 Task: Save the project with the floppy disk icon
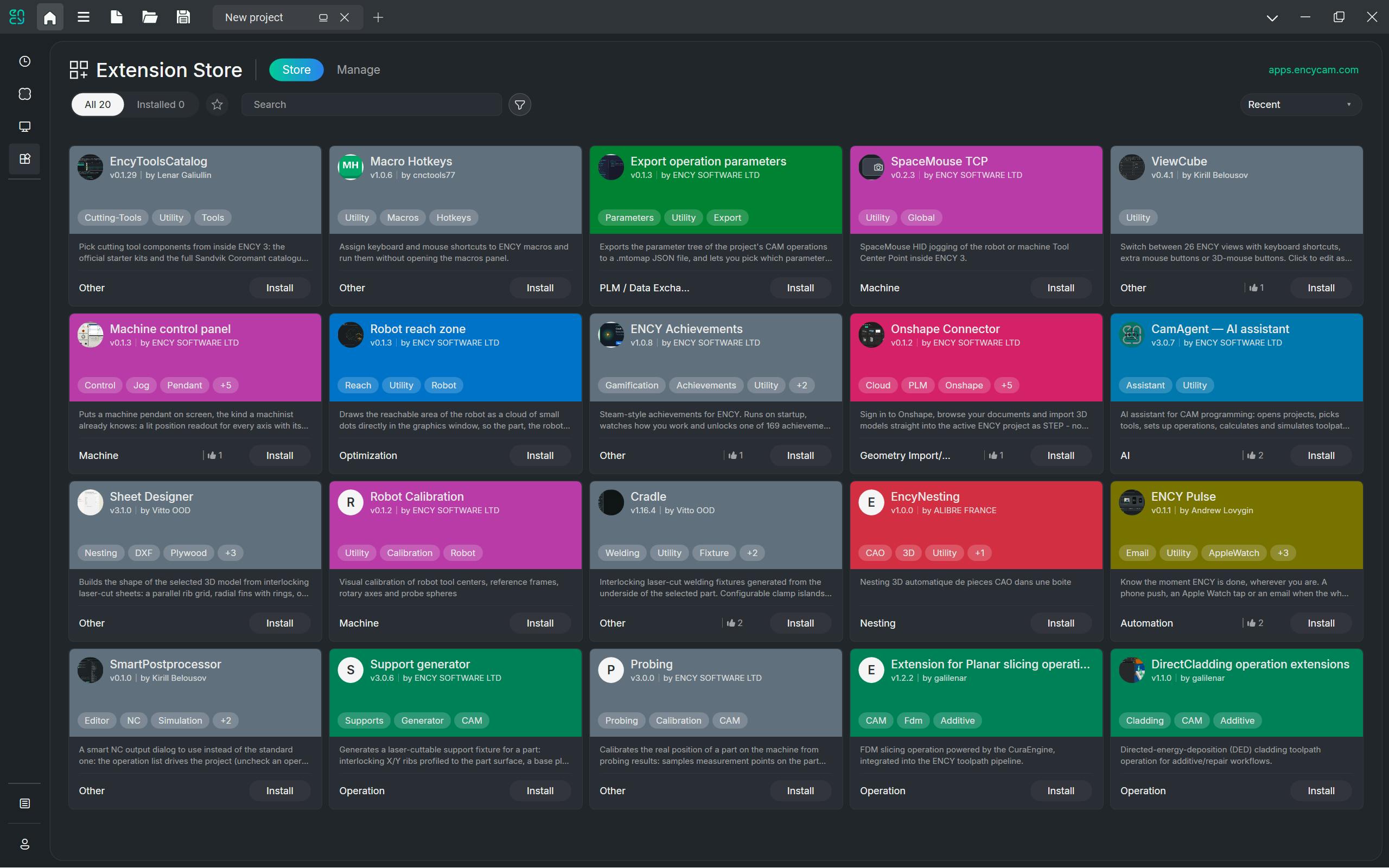[183, 17]
